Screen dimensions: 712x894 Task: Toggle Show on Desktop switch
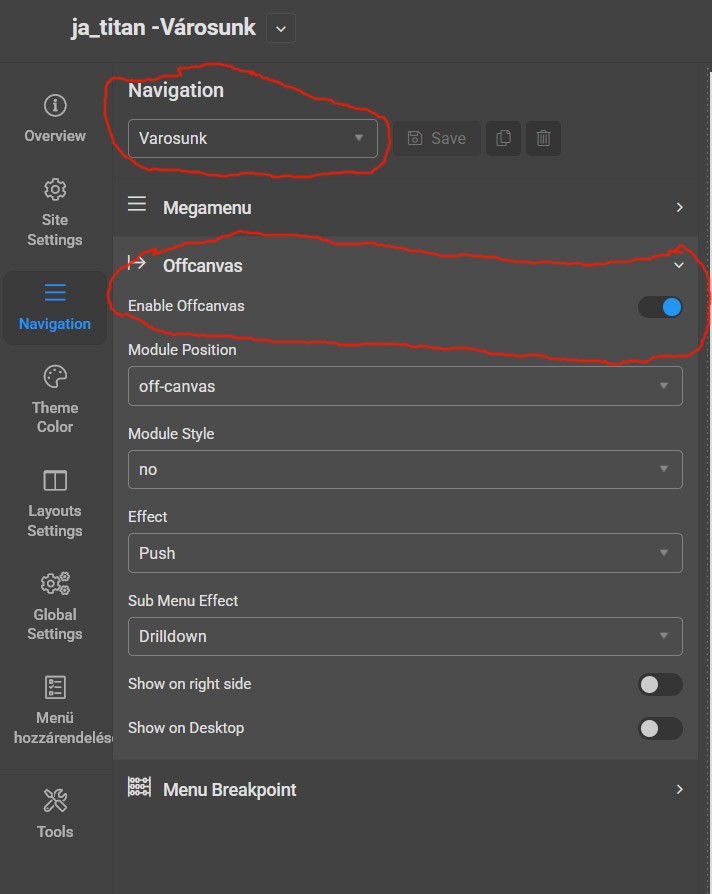660,729
